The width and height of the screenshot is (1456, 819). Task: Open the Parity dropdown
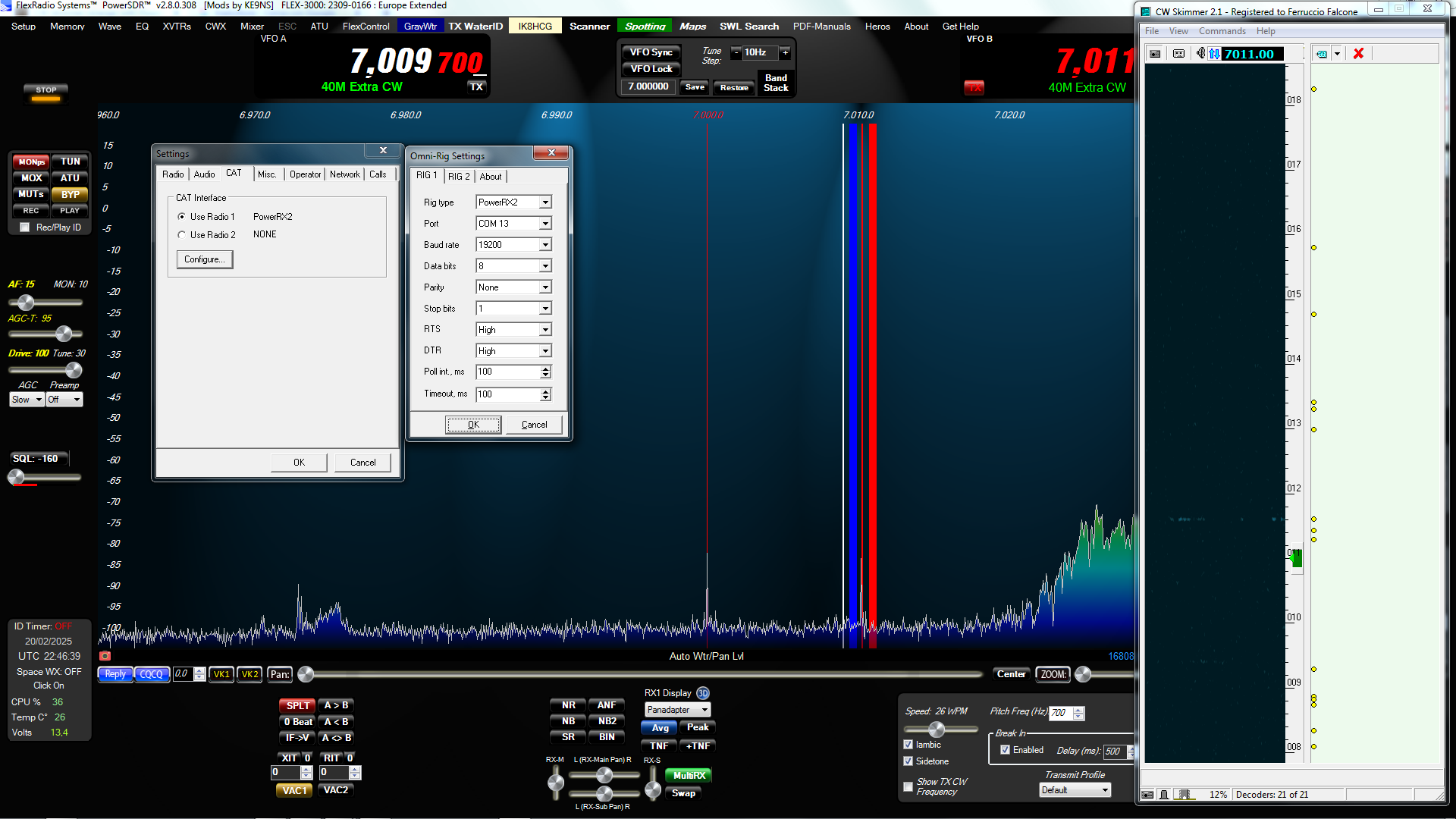(x=545, y=287)
